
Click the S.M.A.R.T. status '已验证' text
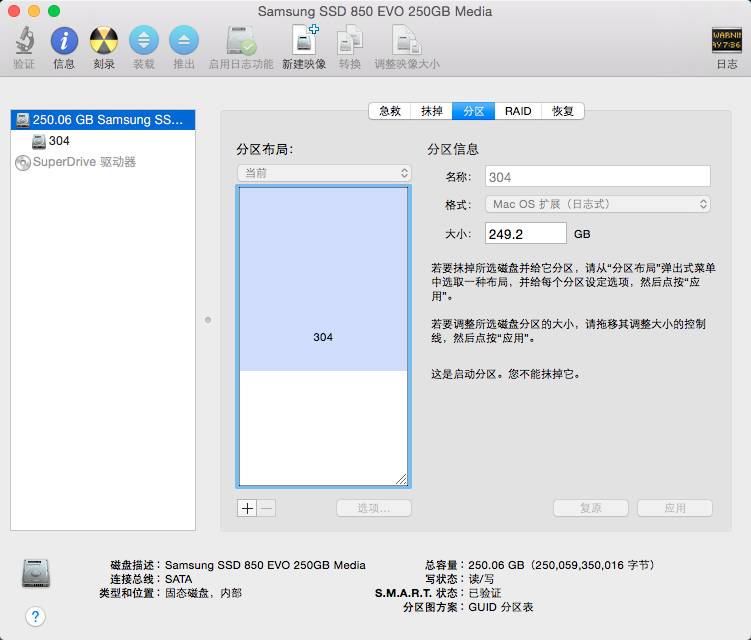coord(485,593)
